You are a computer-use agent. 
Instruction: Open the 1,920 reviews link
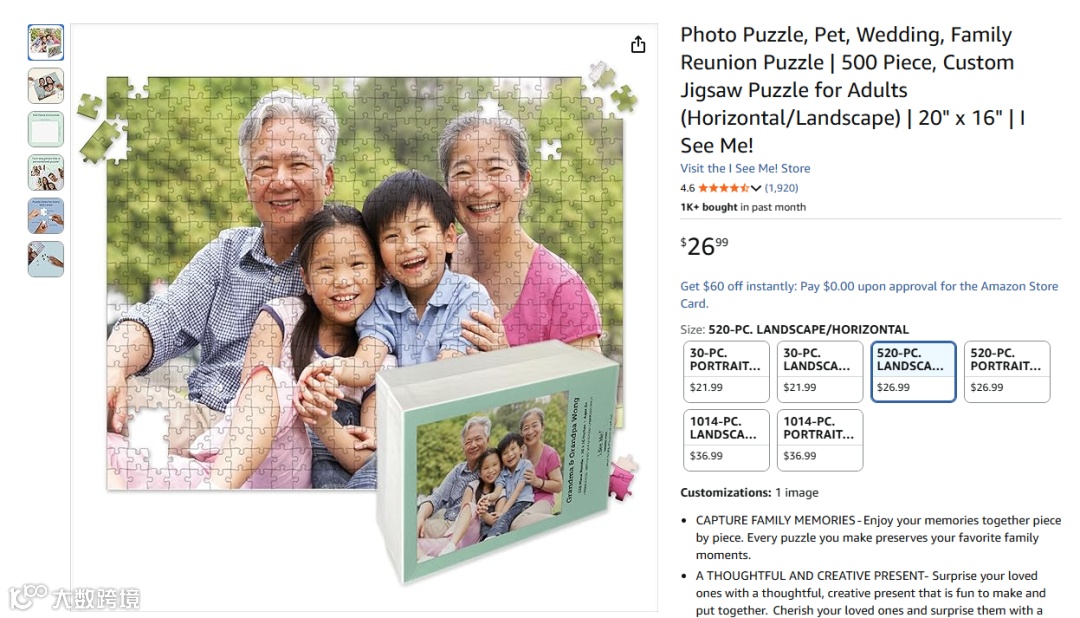pos(781,188)
